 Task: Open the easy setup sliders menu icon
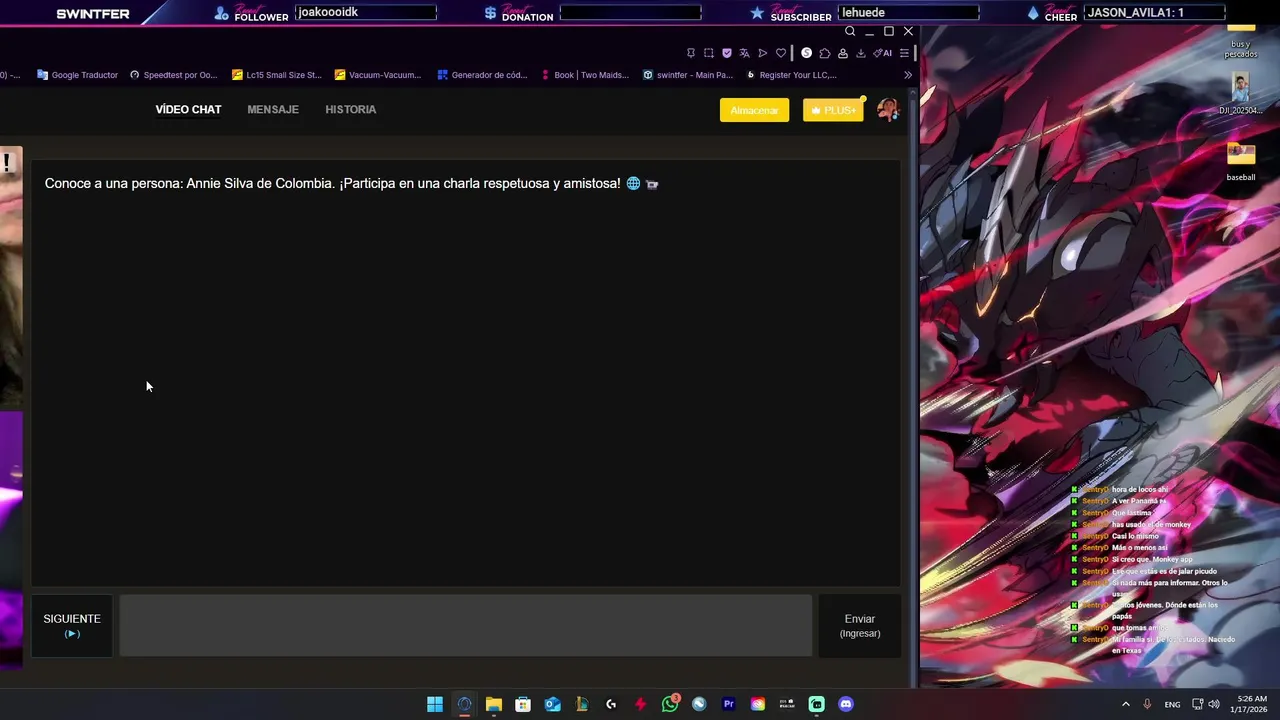(904, 53)
